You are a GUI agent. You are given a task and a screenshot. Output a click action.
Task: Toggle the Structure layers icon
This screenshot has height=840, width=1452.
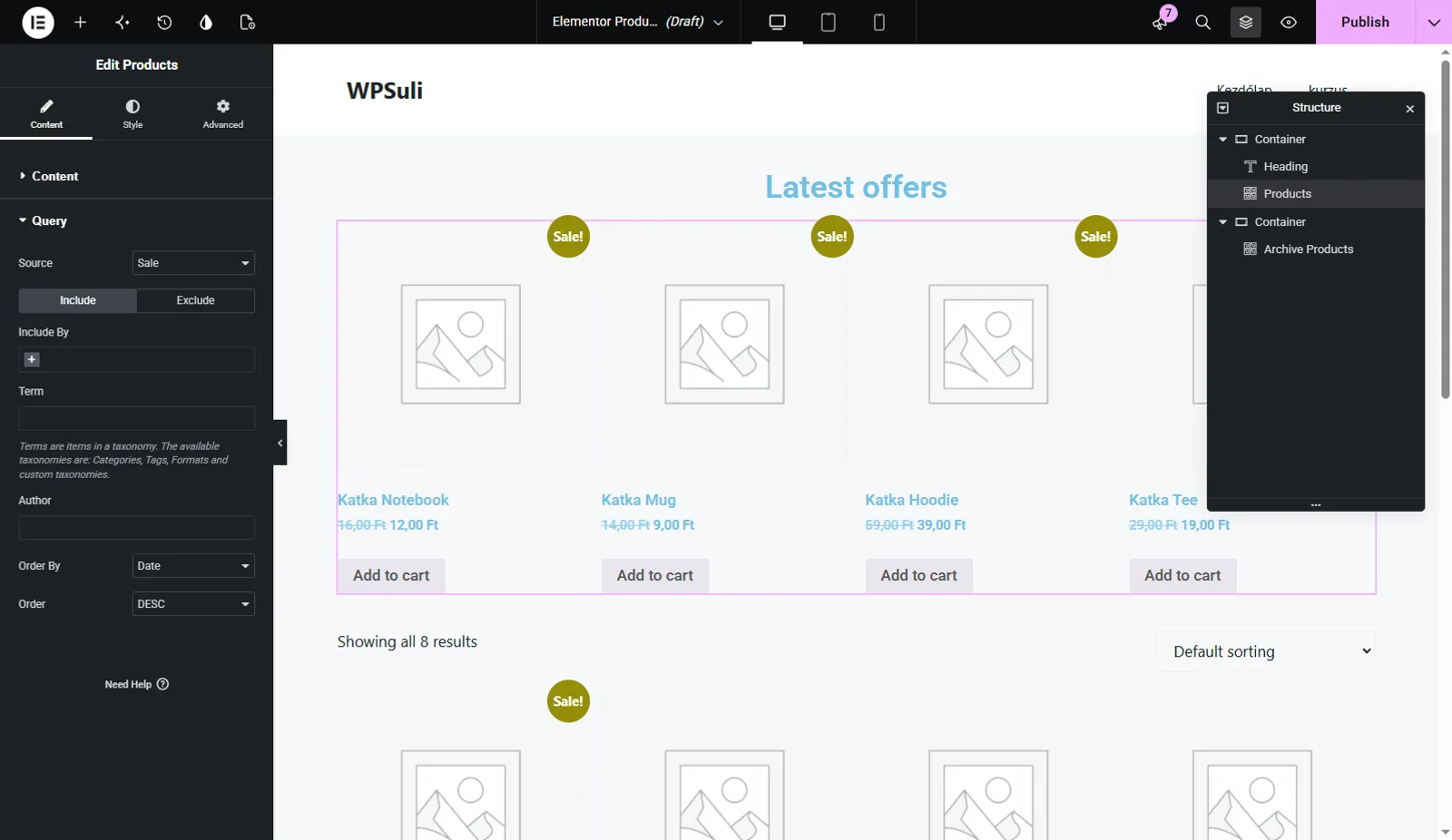click(1245, 22)
